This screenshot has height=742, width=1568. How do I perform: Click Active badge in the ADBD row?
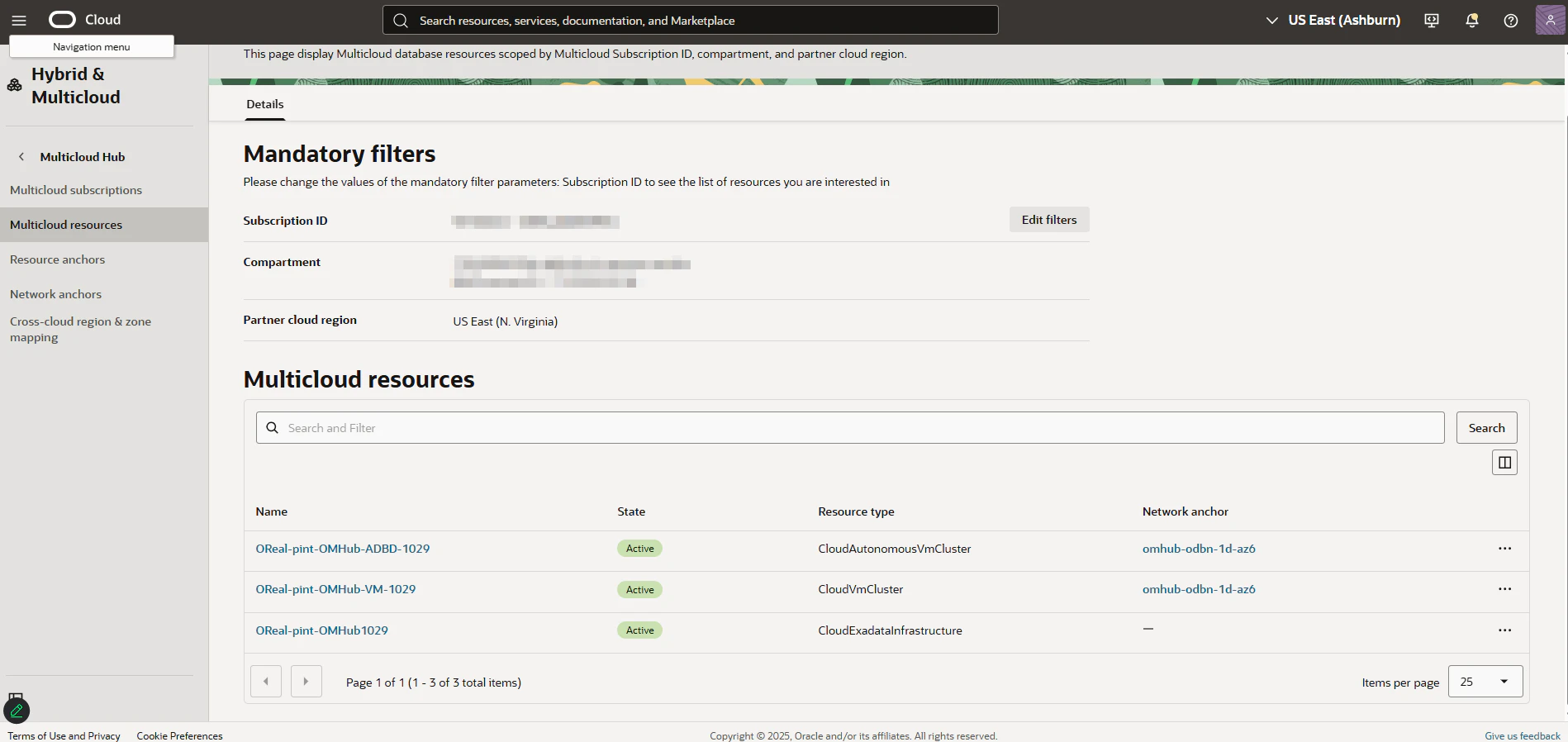pyautogui.click(x=639, y=549)
